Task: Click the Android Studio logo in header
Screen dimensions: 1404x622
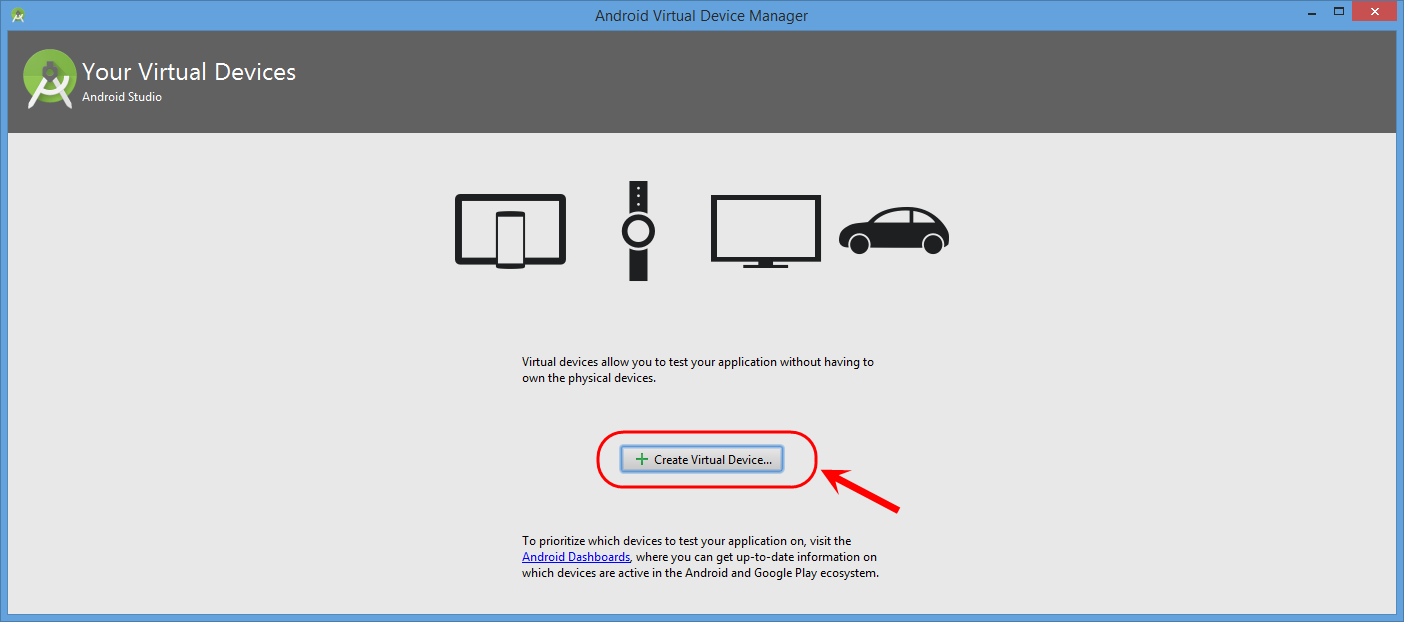Action: [x=49, y=79]
